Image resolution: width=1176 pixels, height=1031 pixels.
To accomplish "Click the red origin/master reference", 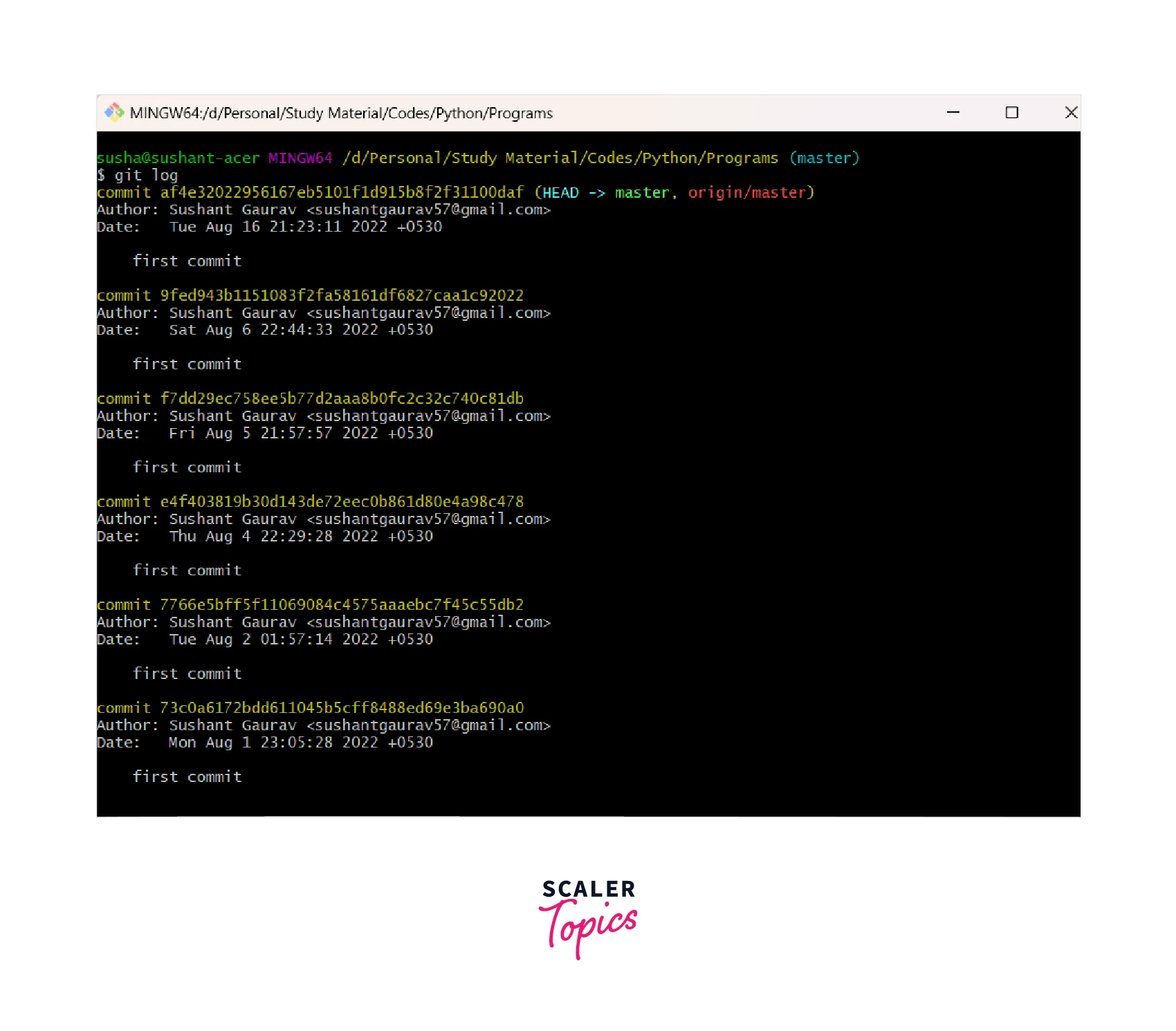I will (x=747, y=193).
